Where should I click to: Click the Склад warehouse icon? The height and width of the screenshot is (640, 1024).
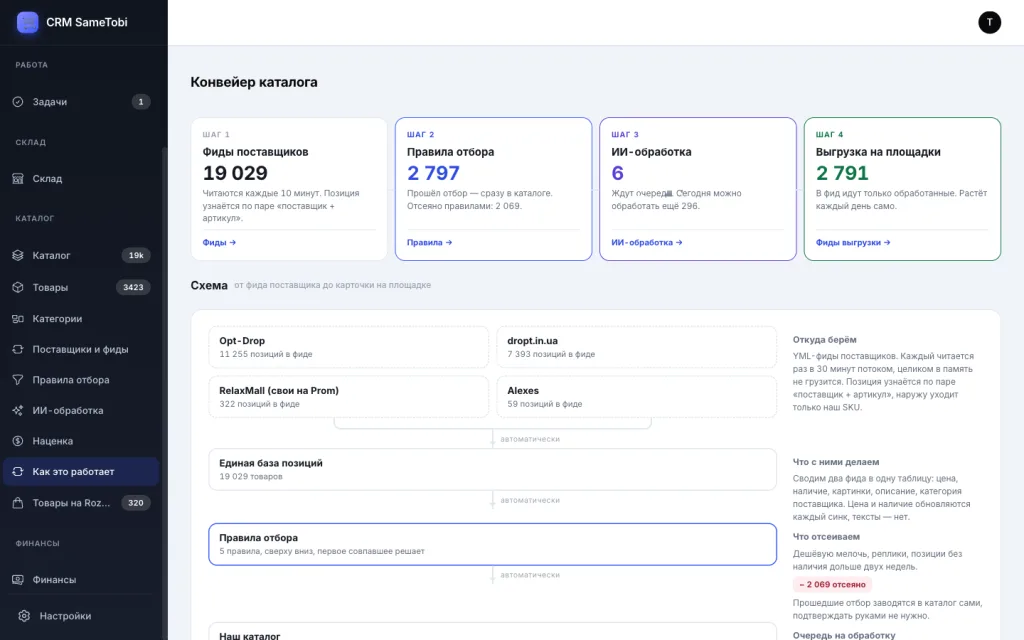coord(18,179)
